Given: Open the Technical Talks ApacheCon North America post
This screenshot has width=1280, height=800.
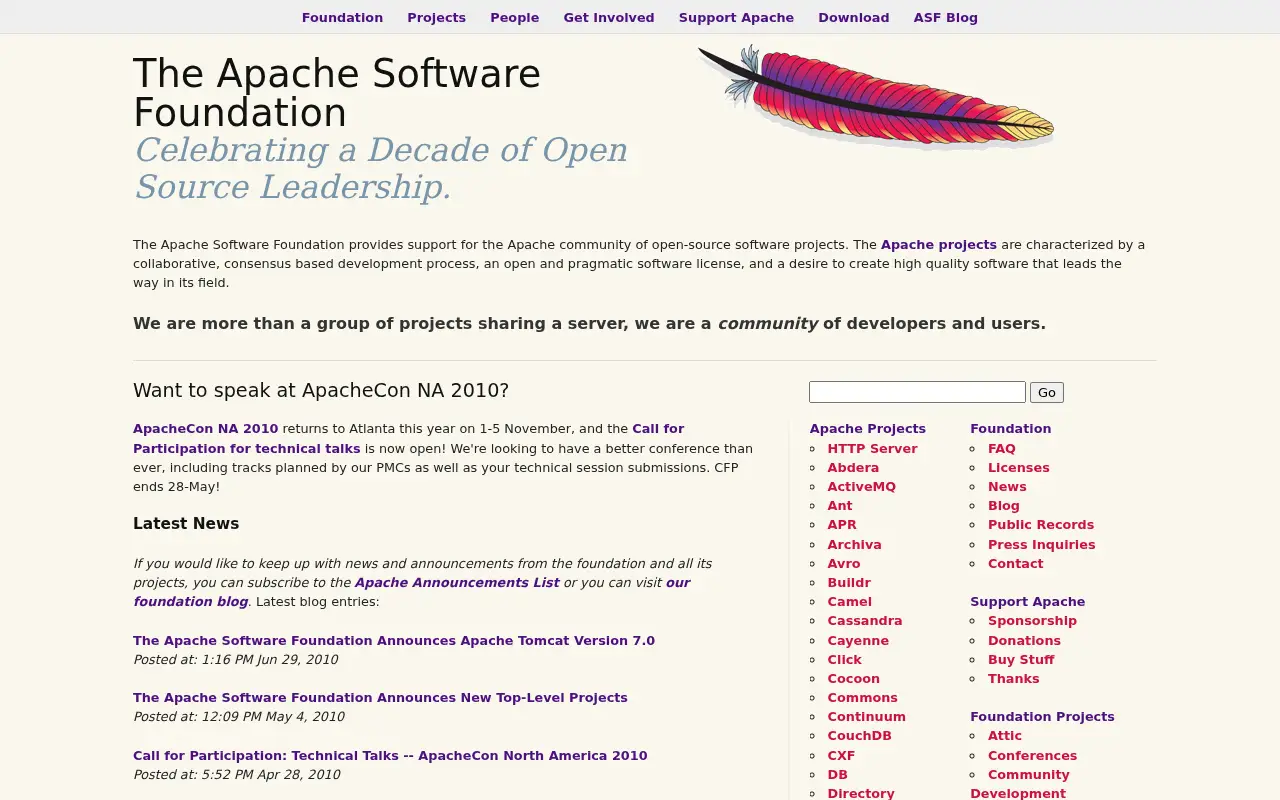Looking at the screenshot, I should point(390,756).
